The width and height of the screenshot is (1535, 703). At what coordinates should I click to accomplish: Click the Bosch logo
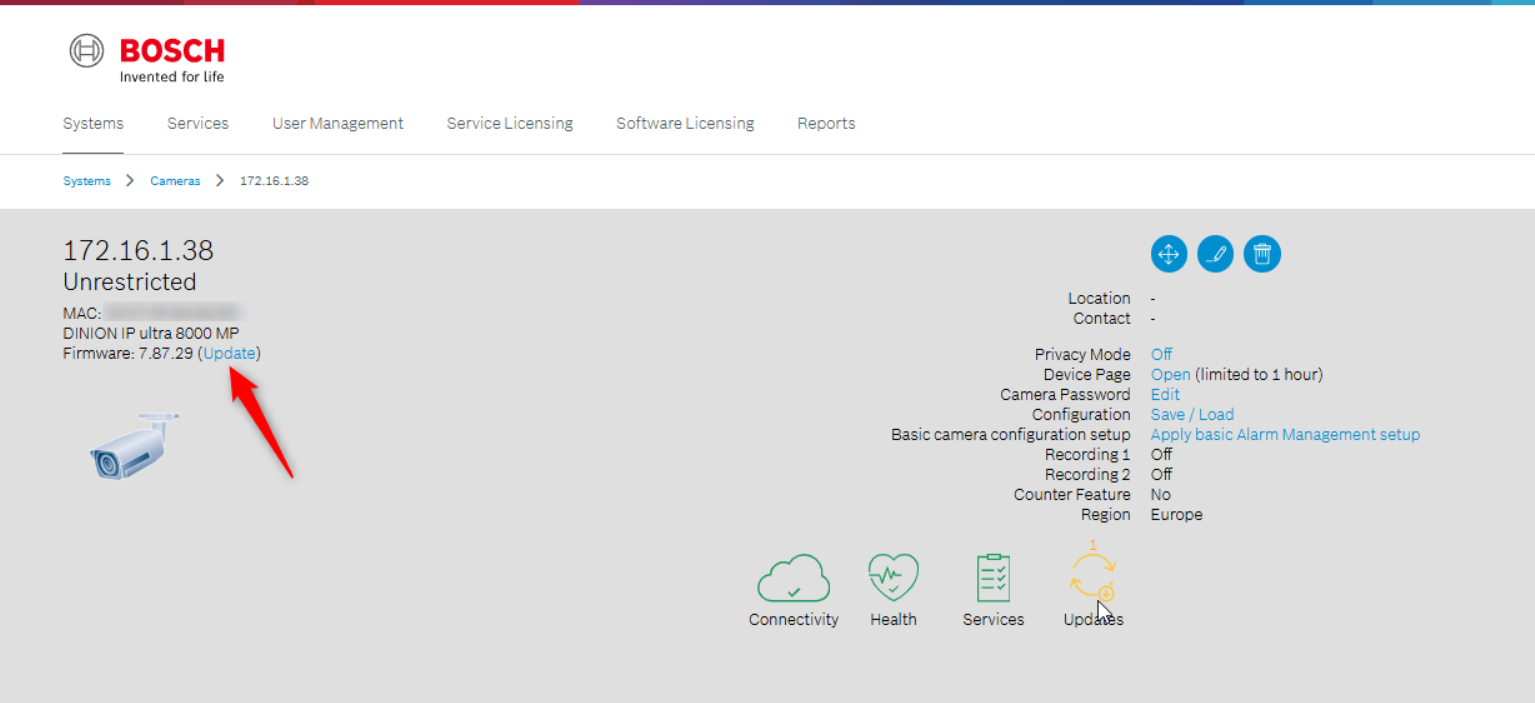click(147, 59)
